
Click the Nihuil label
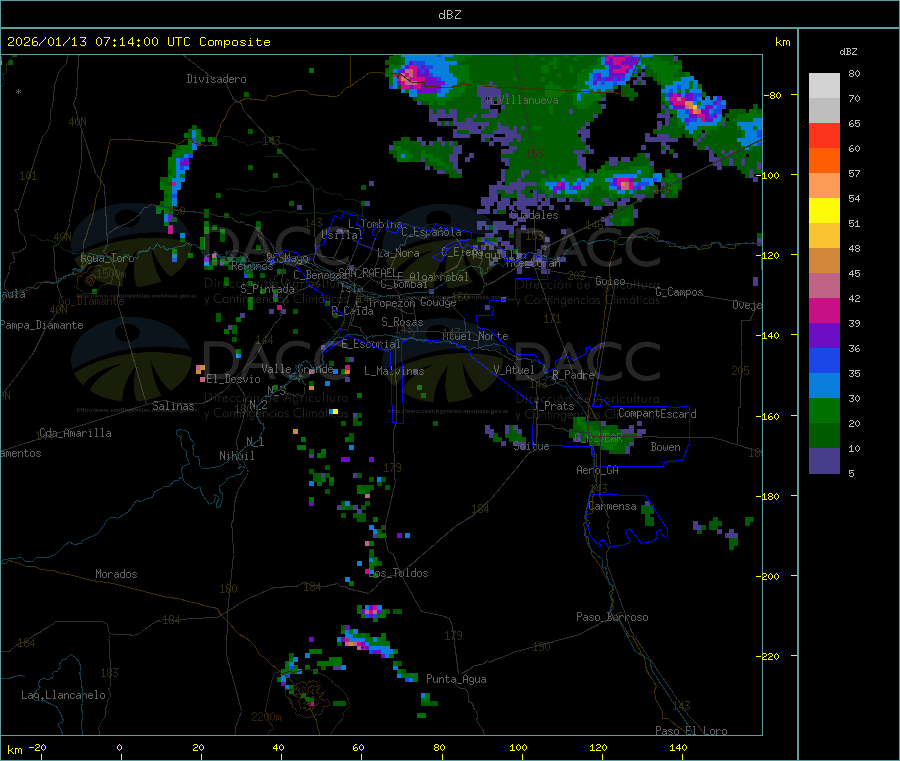(x=236, y=456)
